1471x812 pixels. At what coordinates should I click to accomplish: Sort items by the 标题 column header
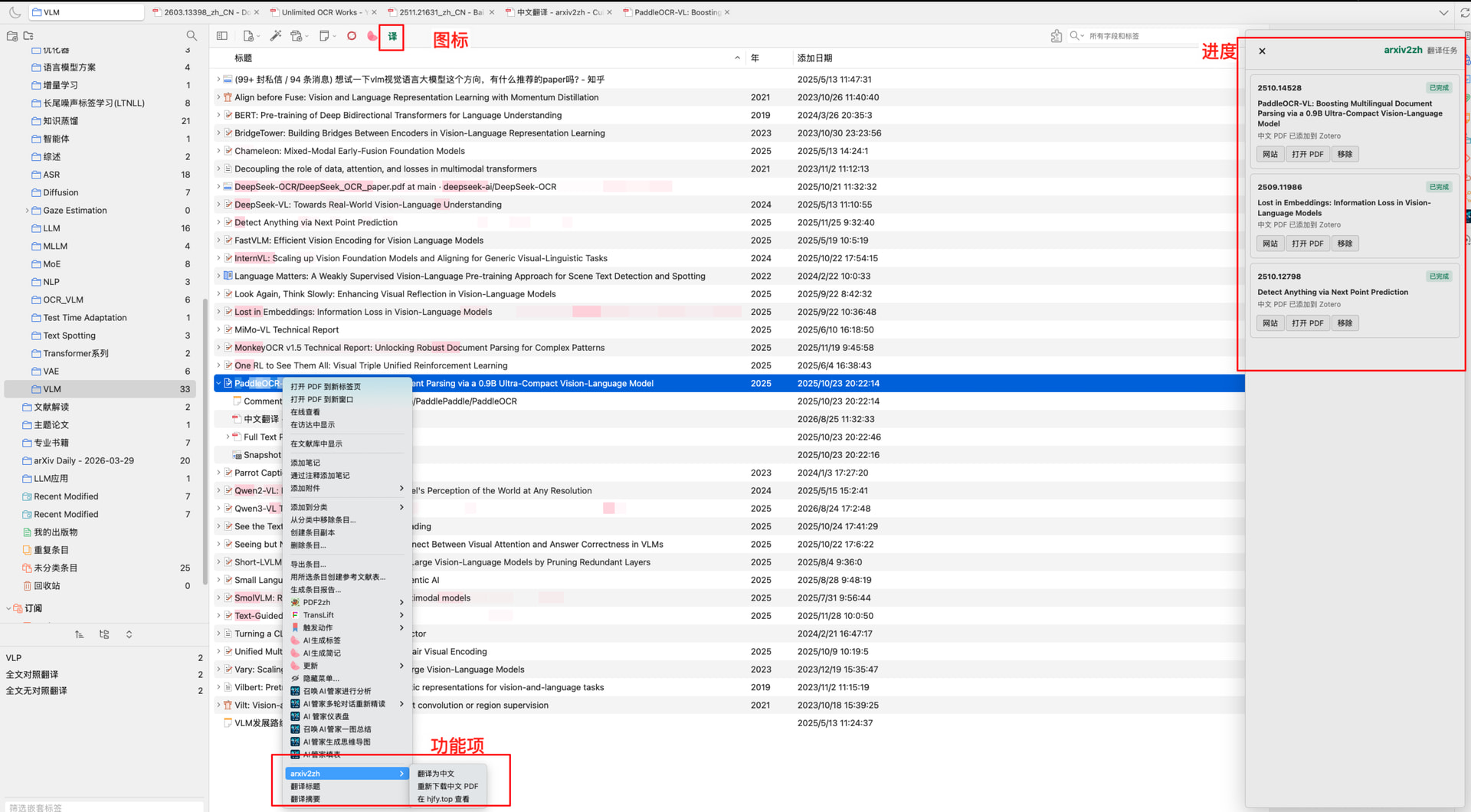[x=478, y=58]
